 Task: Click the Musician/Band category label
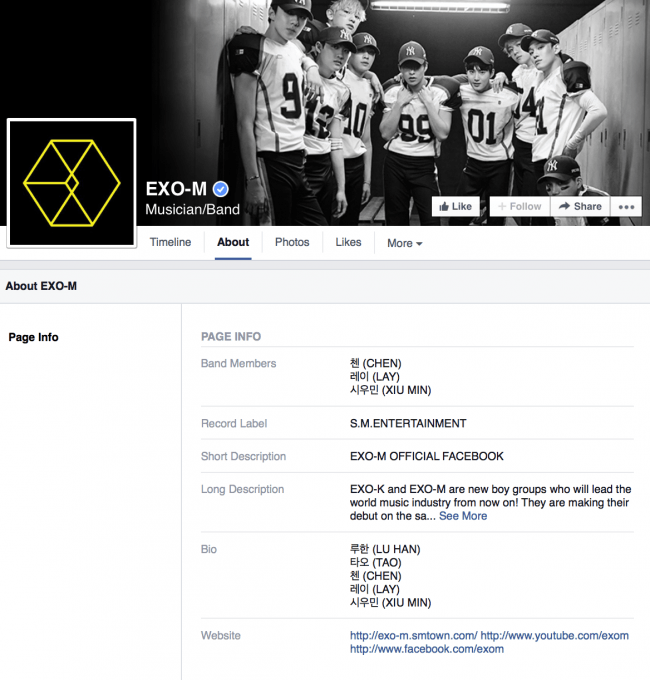[192, 209]
